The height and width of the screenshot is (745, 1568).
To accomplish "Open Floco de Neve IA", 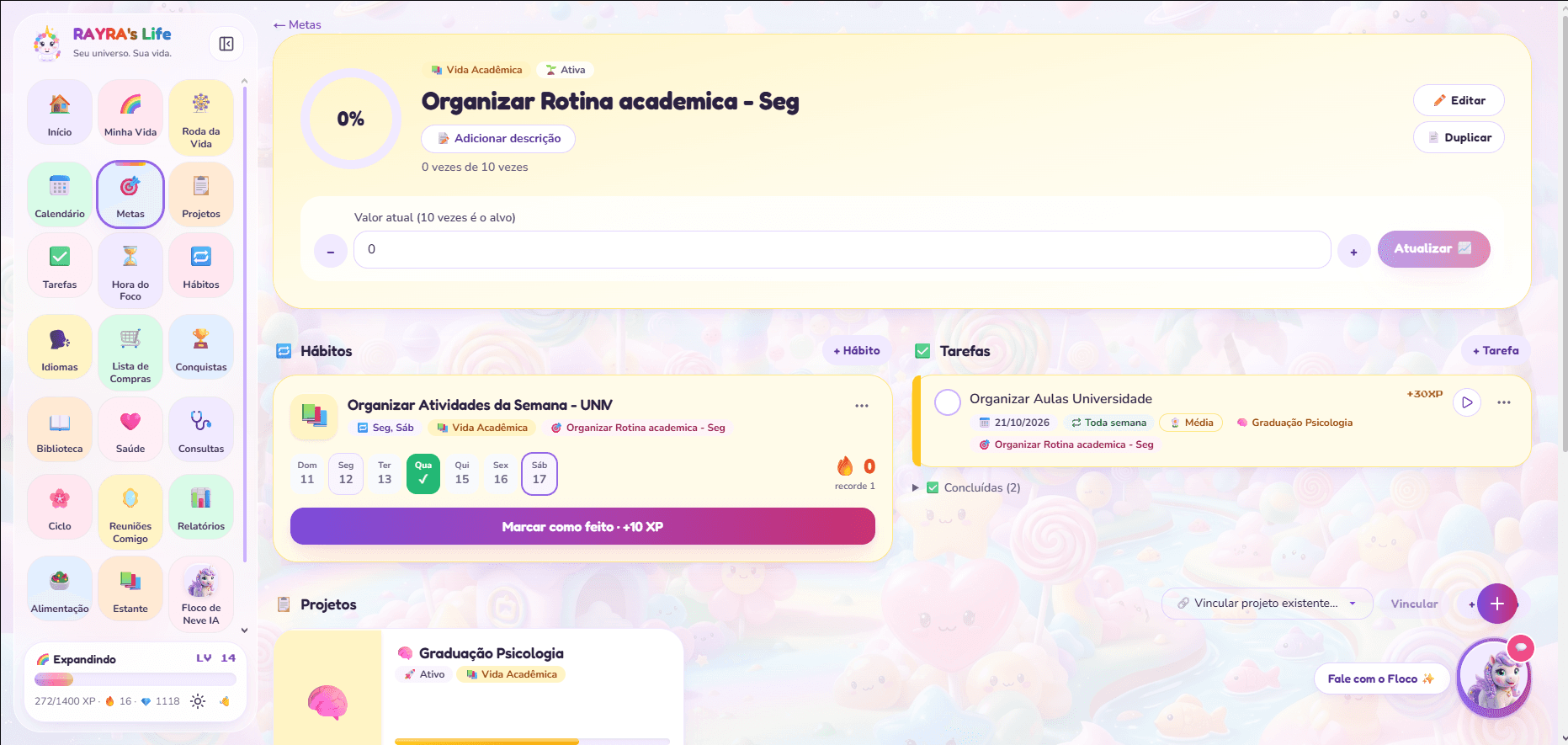I will pyautogui.click(x=201, y=593).
